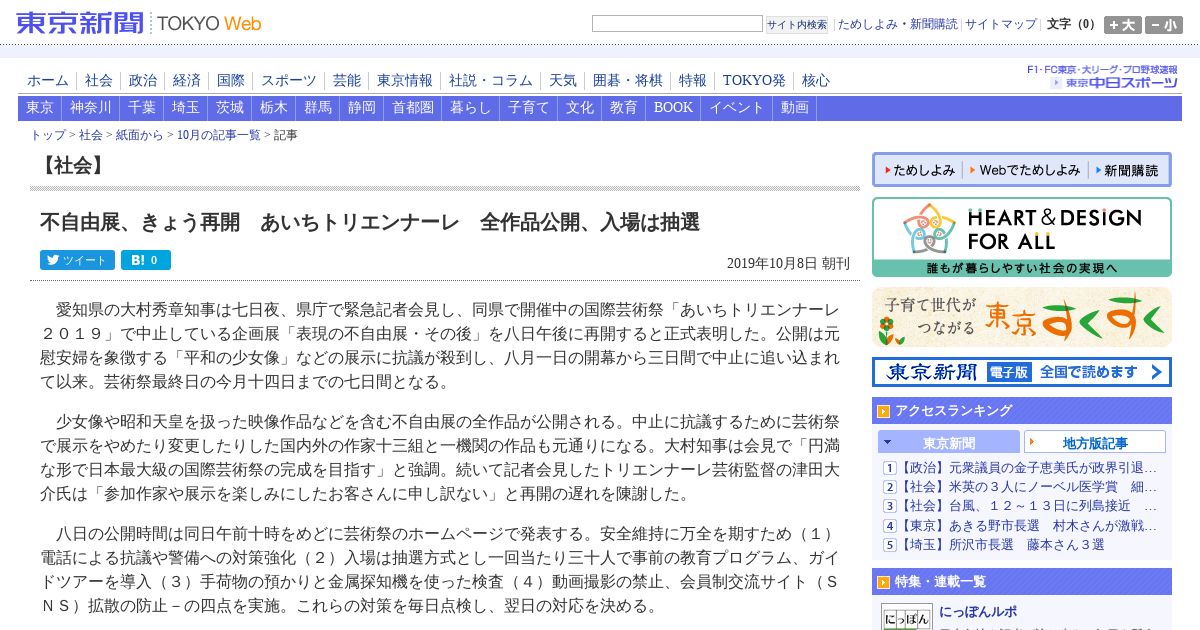Select 千葉 in regional submenu
The width and height of the screenshot is (1200, 630).
tap(142, 108)
